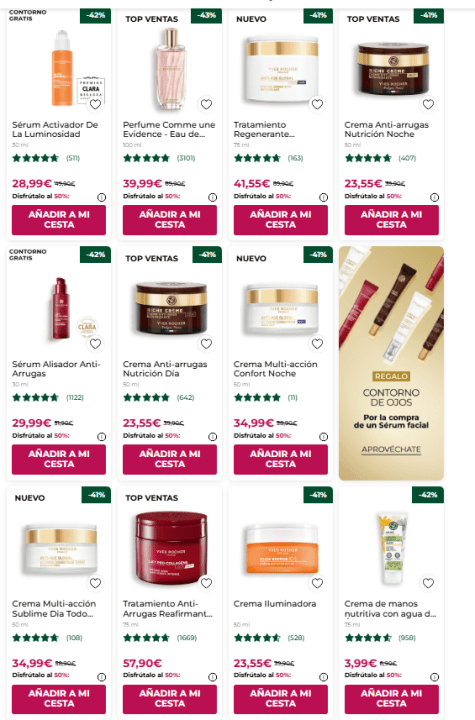Heart icon on Crema Iluminadora product
Viewport: 475px width, 720px height.
point(317,583)
